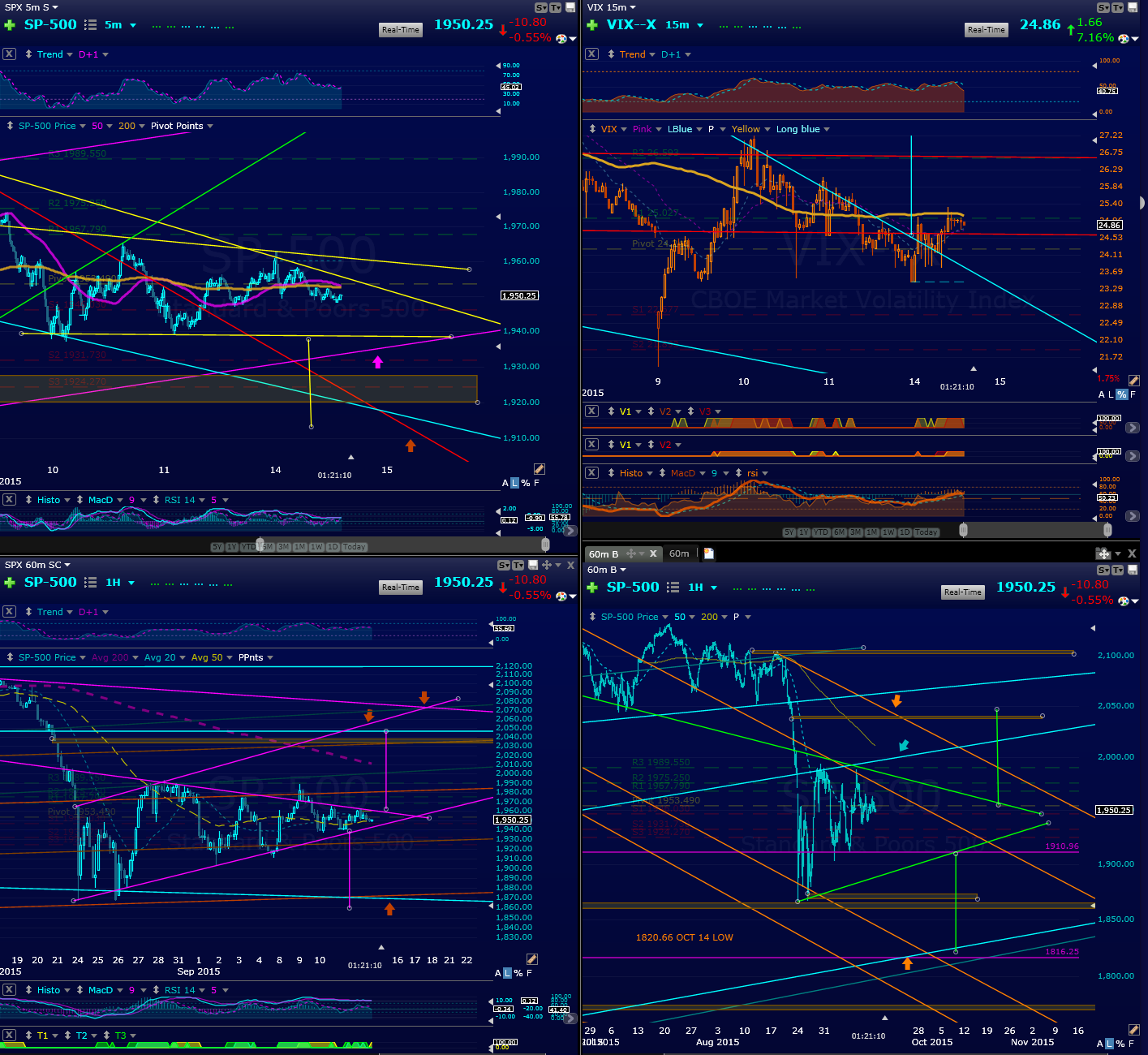Open symbol list icon beside SP-500 5m
Screen dimensions: 1148x1055
point(91,25)
